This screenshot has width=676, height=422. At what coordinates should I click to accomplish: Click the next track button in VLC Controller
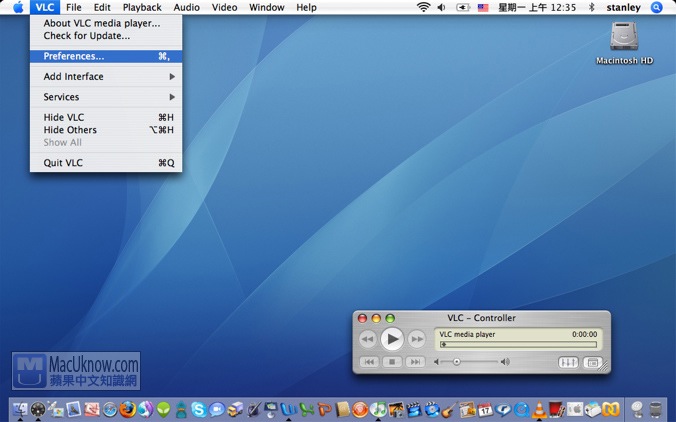(x=415, y=362)
